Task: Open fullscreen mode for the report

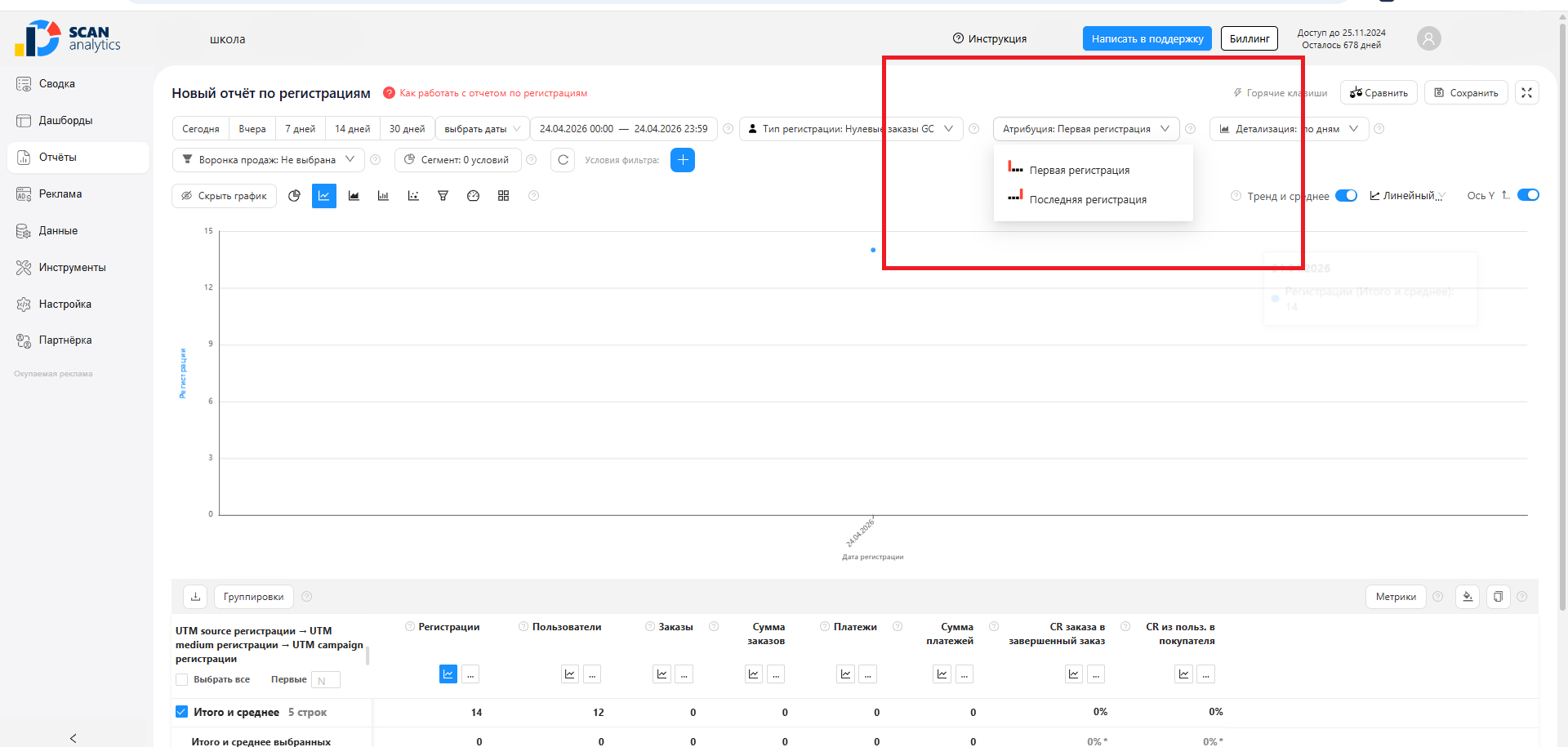Action: coord(1526,92)
